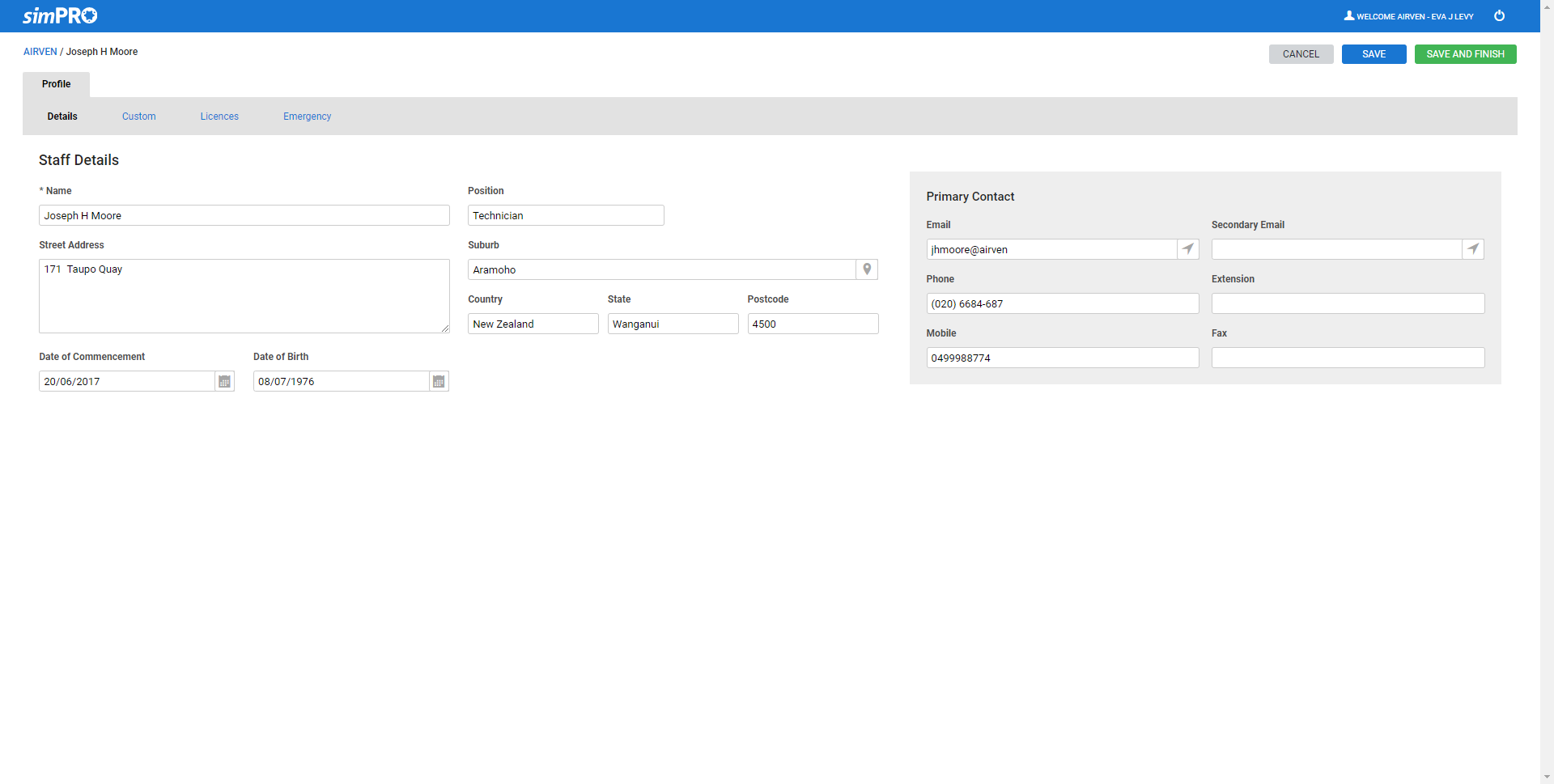Focus the Position field containing Technician

pyautogui.click(x=566, y=215)
